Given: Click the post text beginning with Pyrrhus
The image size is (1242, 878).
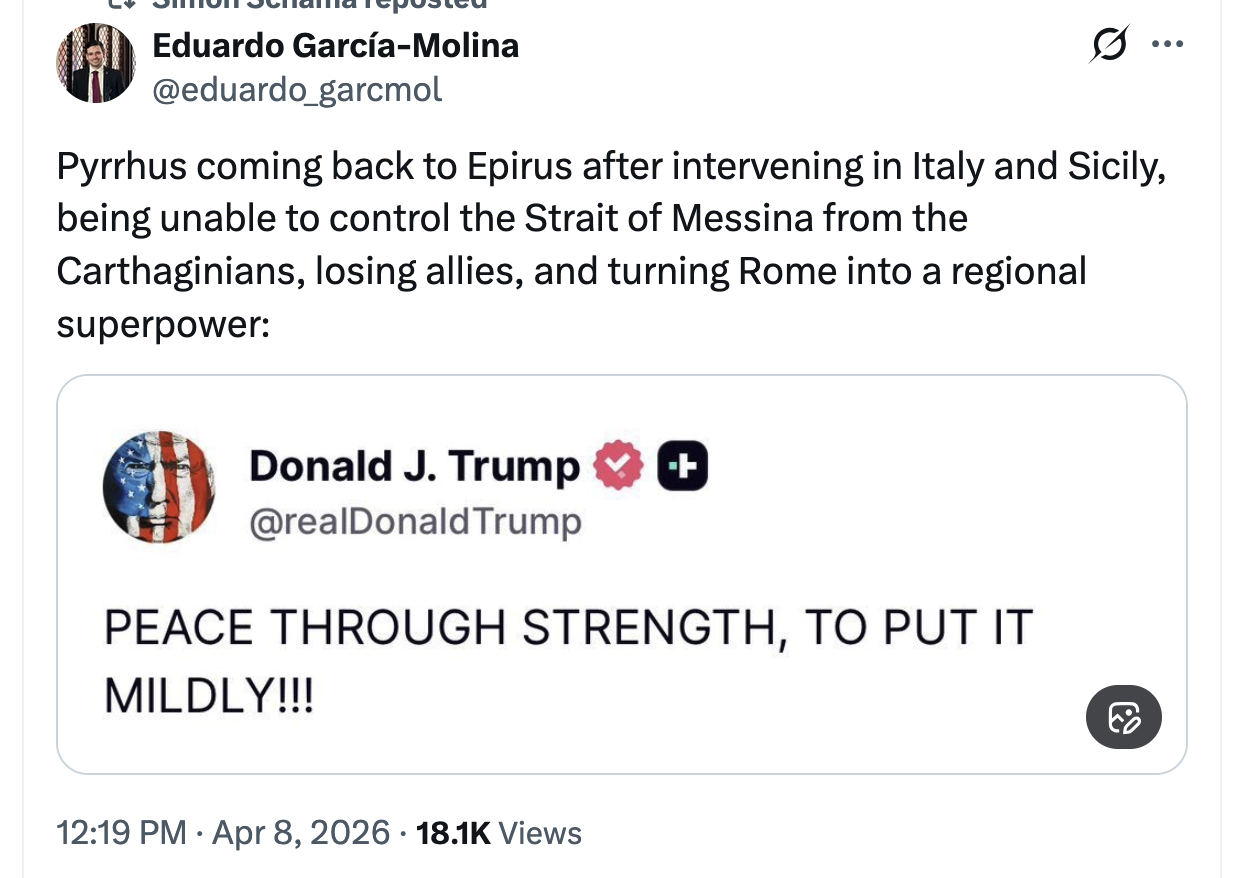Looking at the screenshot, I should pyautogui.click(x=610, y=166).
